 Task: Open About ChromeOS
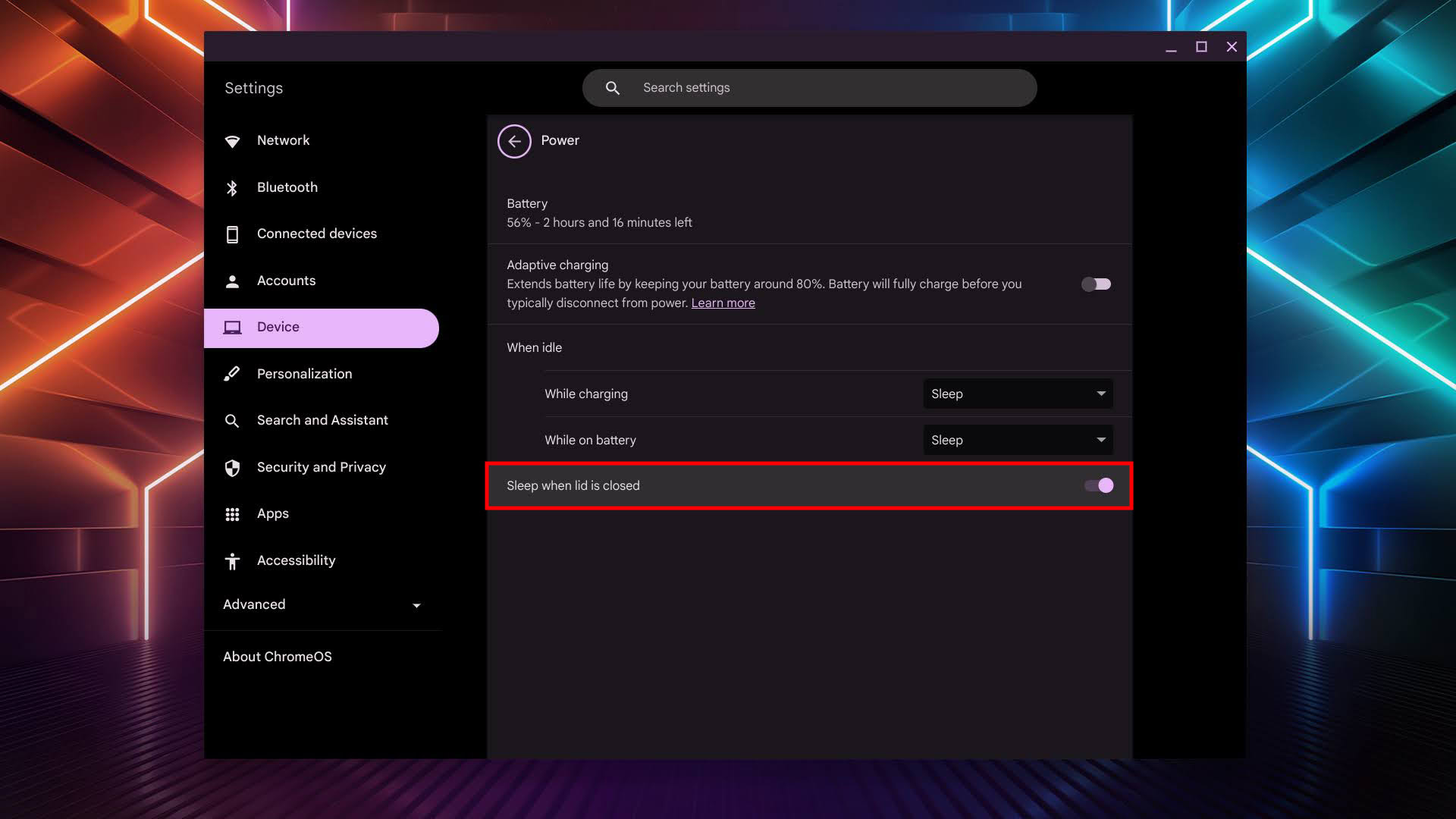click(278, 657)
